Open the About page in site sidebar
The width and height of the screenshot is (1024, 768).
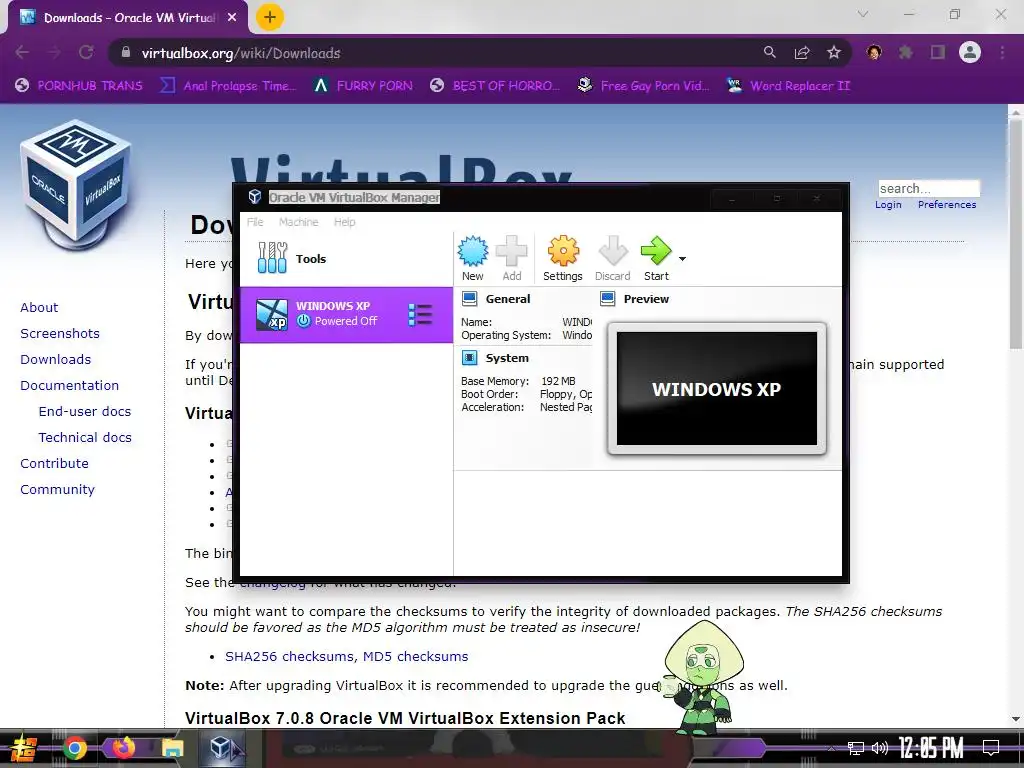tap(39, 307)
